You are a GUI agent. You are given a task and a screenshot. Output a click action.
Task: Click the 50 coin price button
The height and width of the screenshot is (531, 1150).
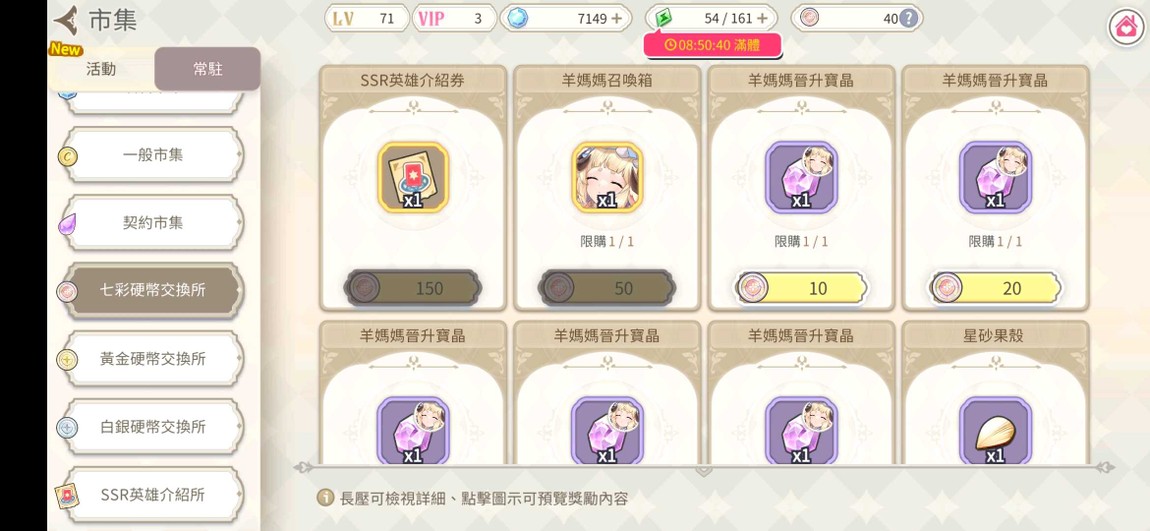[x=607, y=288]
